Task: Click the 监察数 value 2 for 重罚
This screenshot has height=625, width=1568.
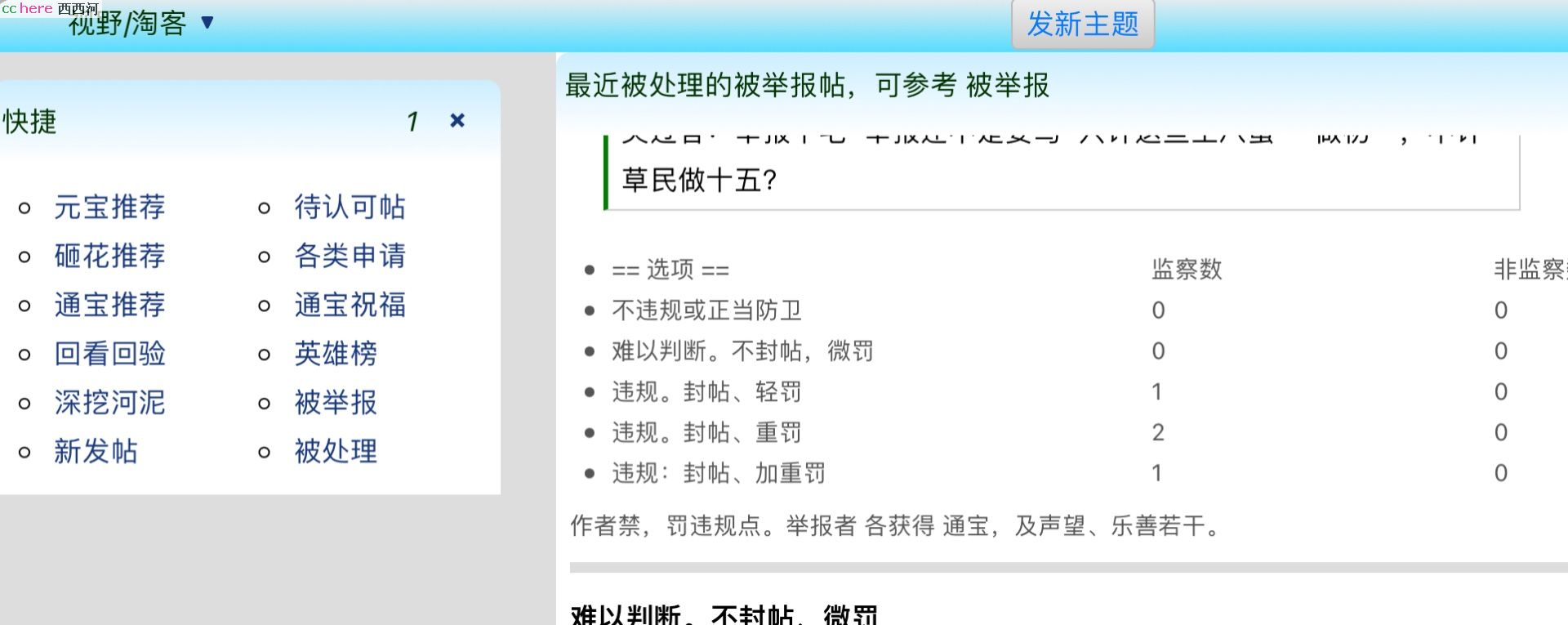Action: pyautogui.click(x=1158, y=432)
